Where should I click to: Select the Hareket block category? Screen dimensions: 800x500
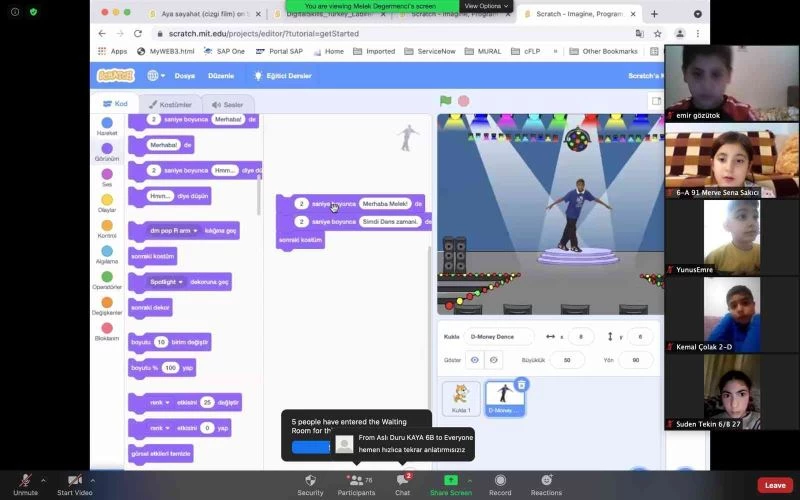click(107, 126)
